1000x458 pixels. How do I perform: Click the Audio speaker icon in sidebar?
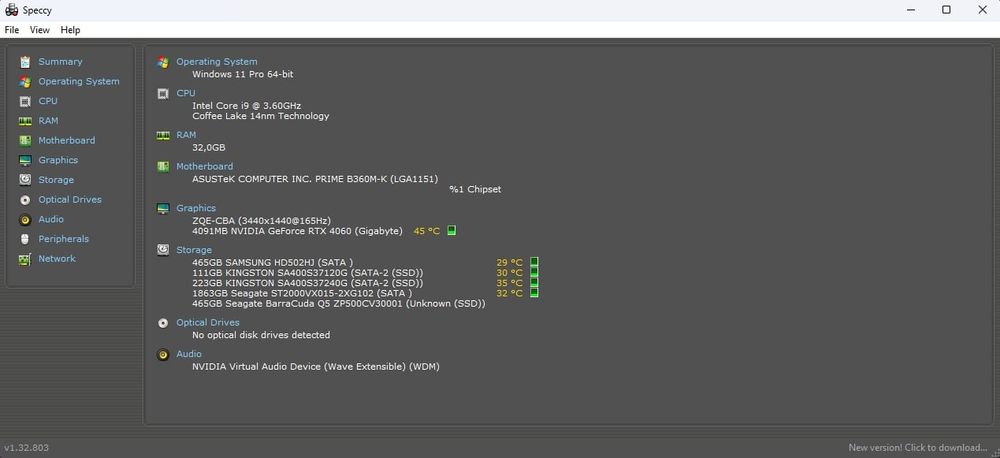(x=25, y=219)
